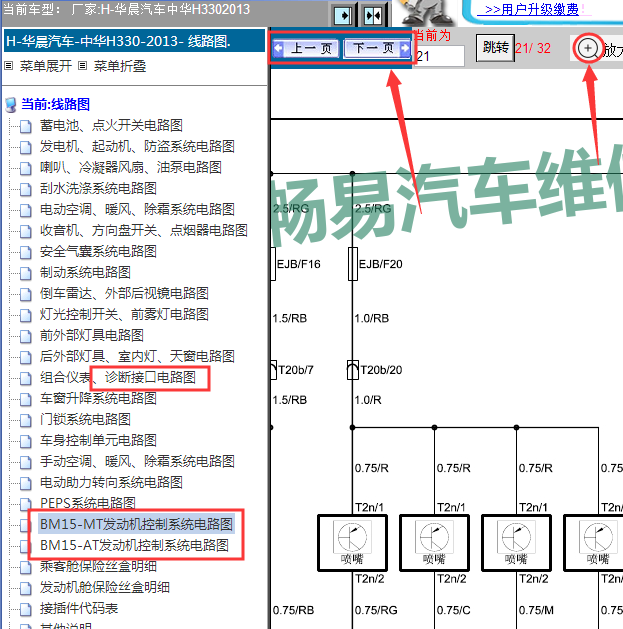This screenshot has width=623, height=629.
Task: Click document icon beside 蓄电池、点火开关电路图
Action: coord(26,126)
